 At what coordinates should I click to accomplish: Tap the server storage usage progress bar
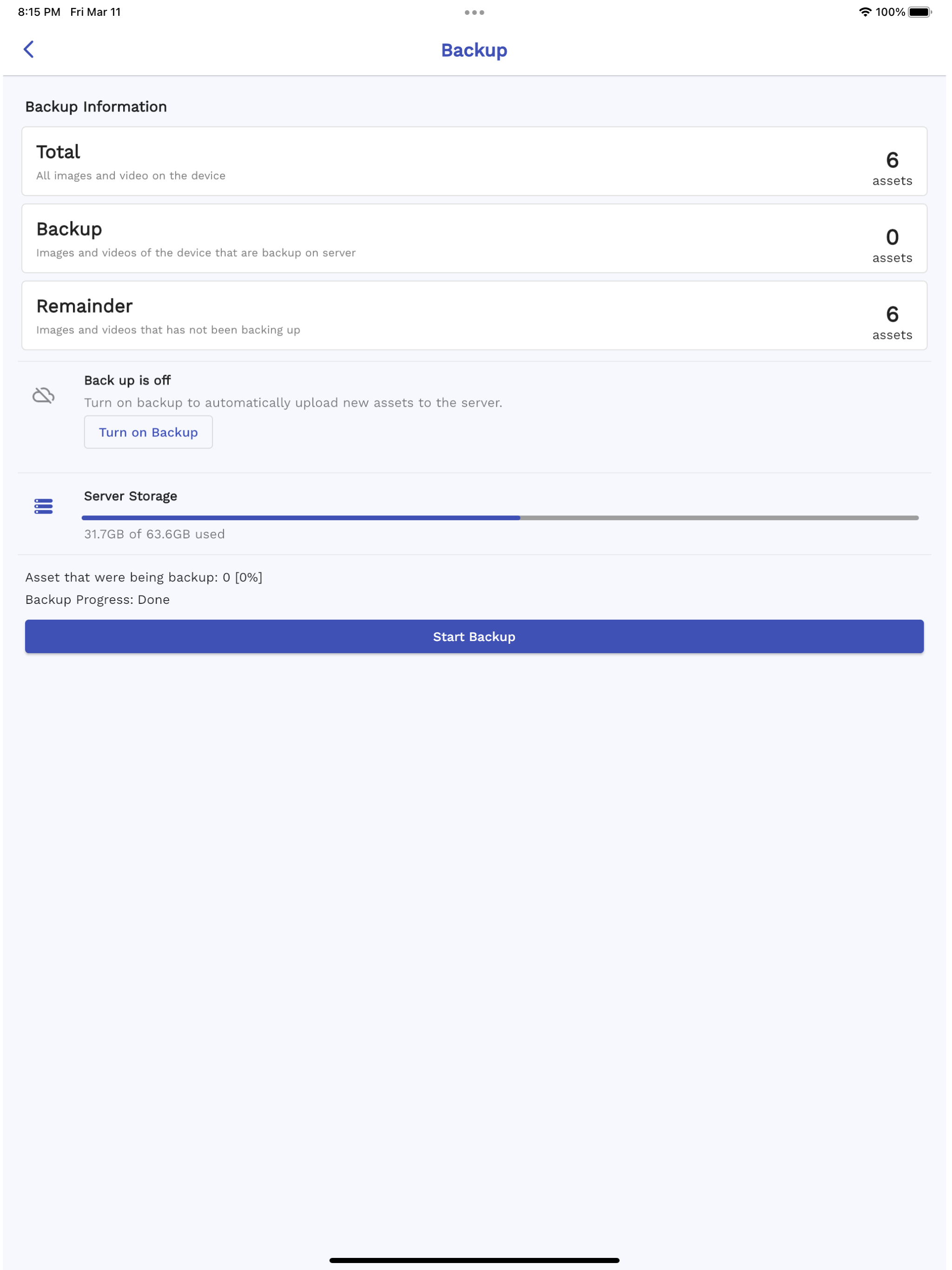pyautogui.click(x=501, y=517)
